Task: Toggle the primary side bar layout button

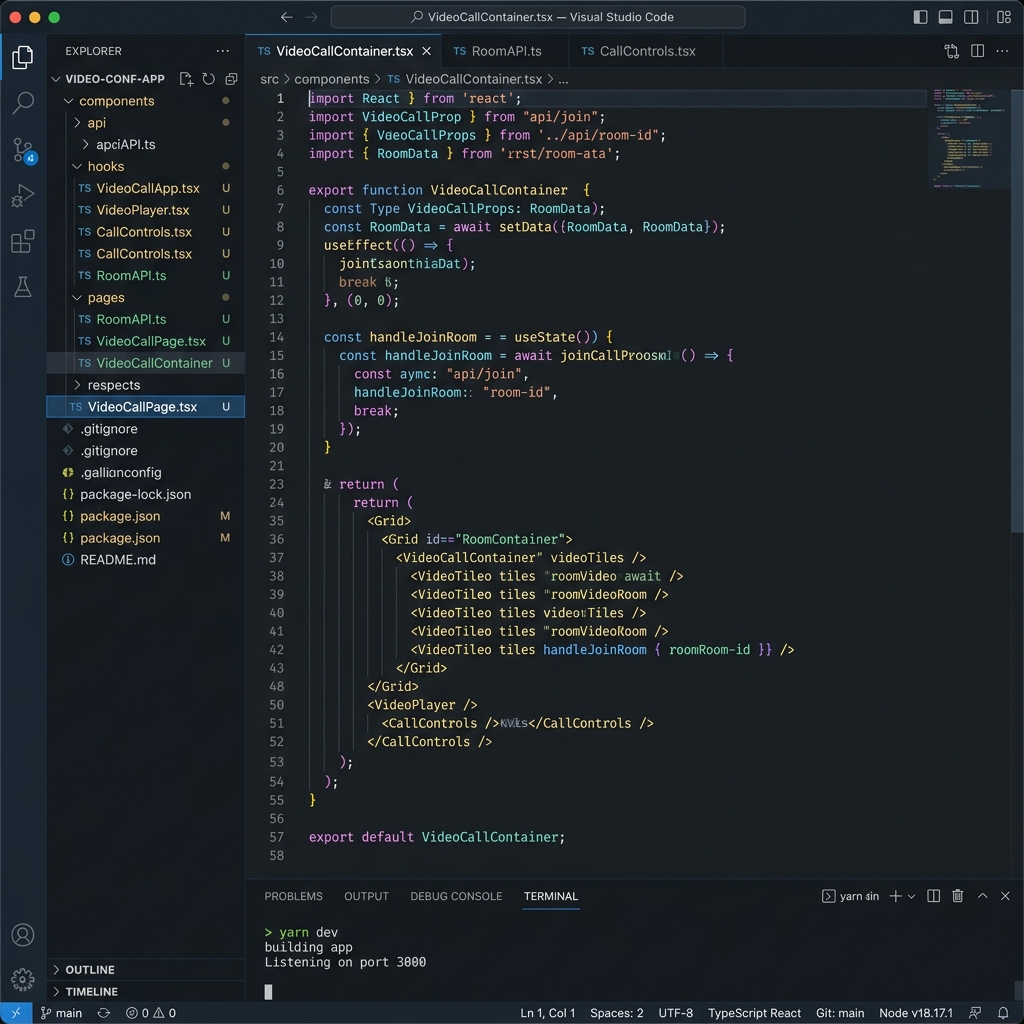Action: pyautogui.click(x=921, y=17)
